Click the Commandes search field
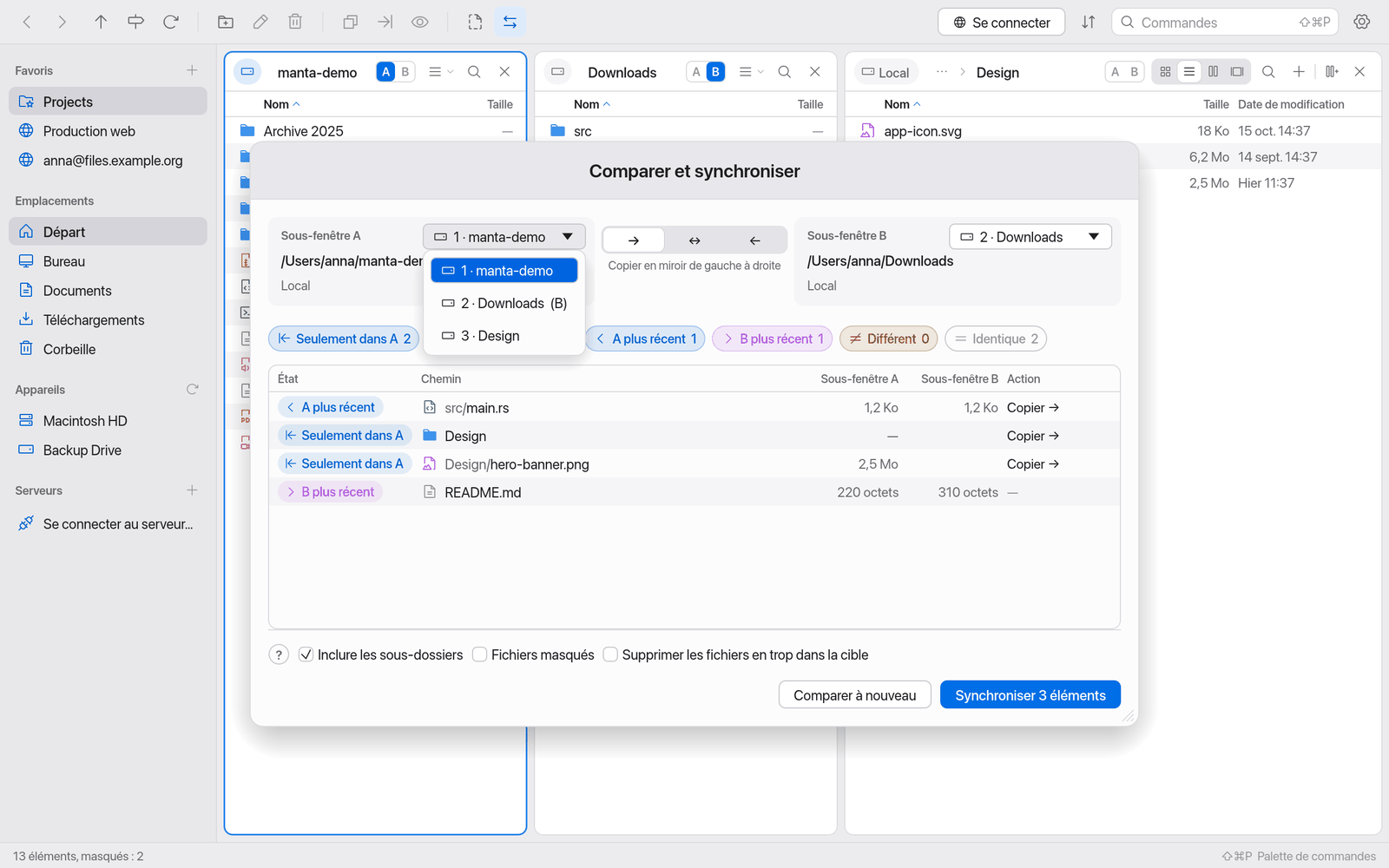 [x=1224, y=23]
